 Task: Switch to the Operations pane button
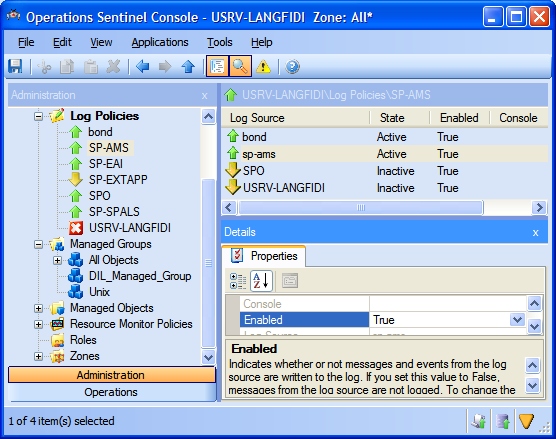coord(111,392)
